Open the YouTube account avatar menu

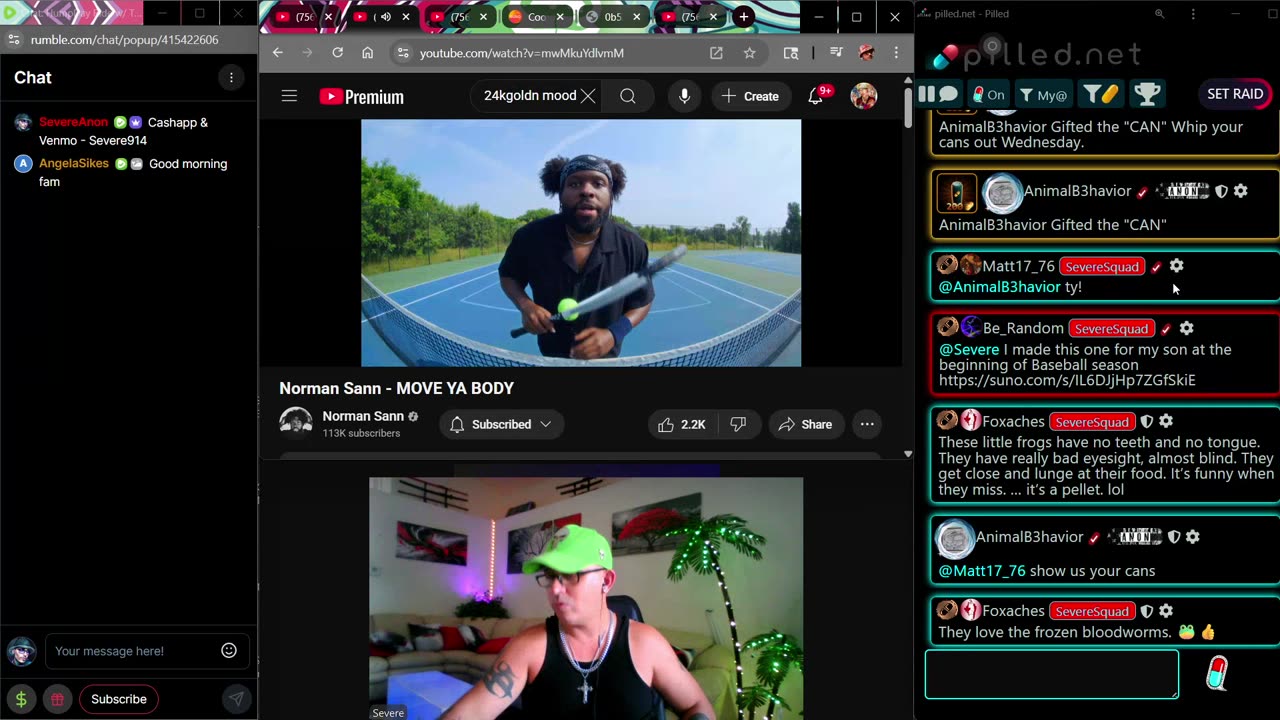pos(863,96)
